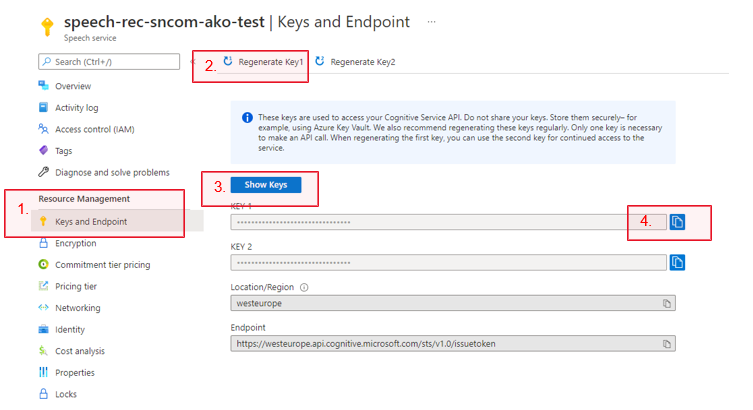The image size is (753, 410).
Task: Regenerate Key2 from the toolbar
Action: coord(355,62)
